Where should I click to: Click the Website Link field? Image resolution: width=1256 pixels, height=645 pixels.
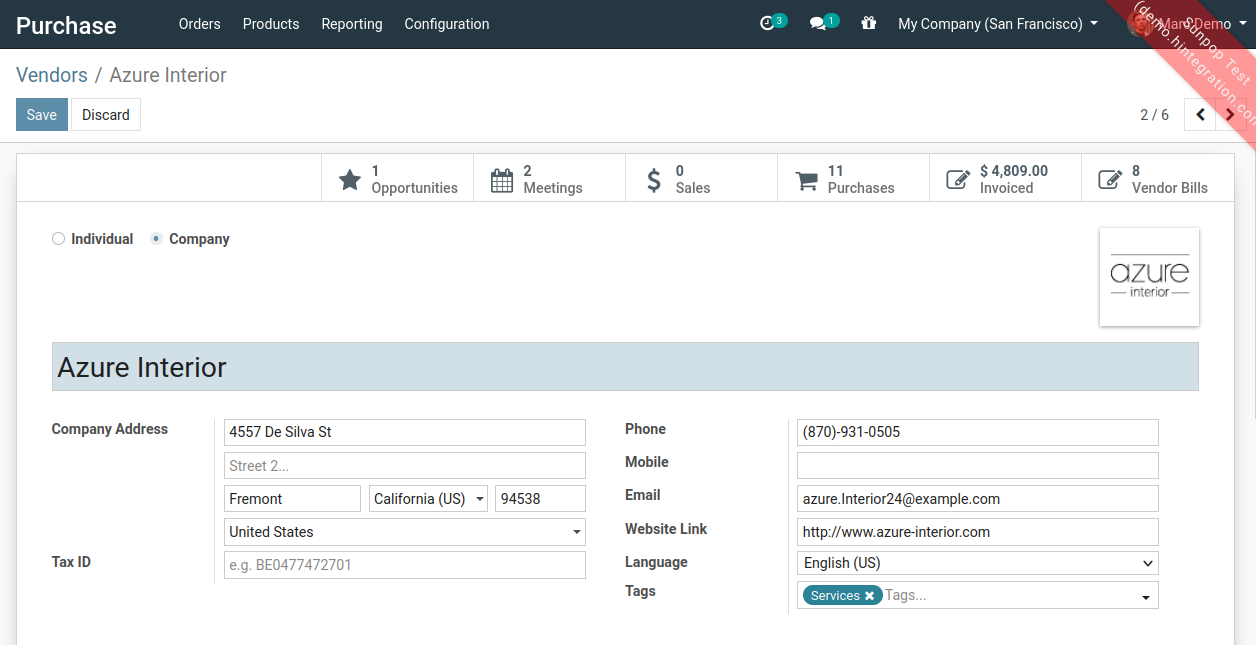click(978, 532)
